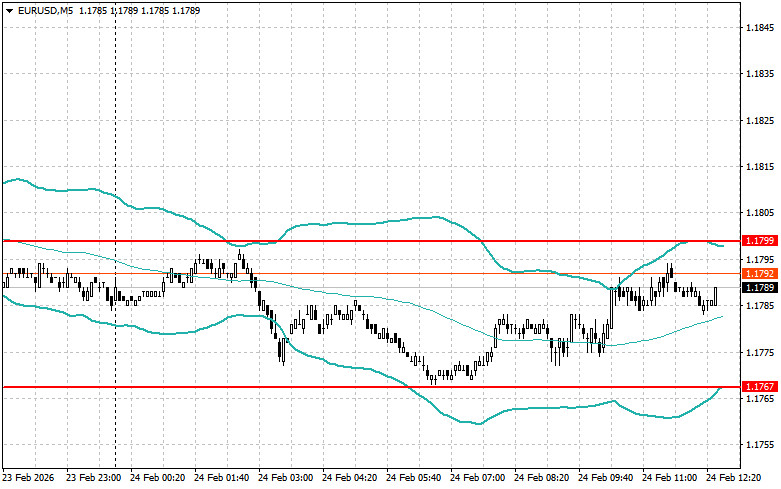Image resolution: width=781 pixels, height=489 pixels.
Task: Click the 24 Feb 01:40 time label
Action: (222, 478)
